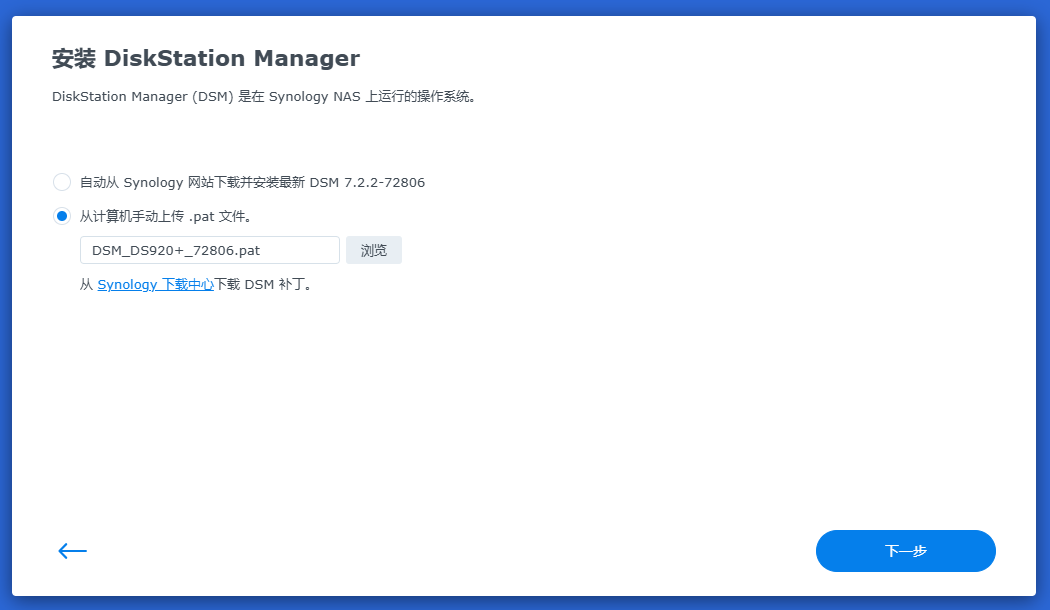The width and height of the screenshot is (1050, 610).
Task: Go to the previous step with the left arrow
Action: [x=72, y=551]
